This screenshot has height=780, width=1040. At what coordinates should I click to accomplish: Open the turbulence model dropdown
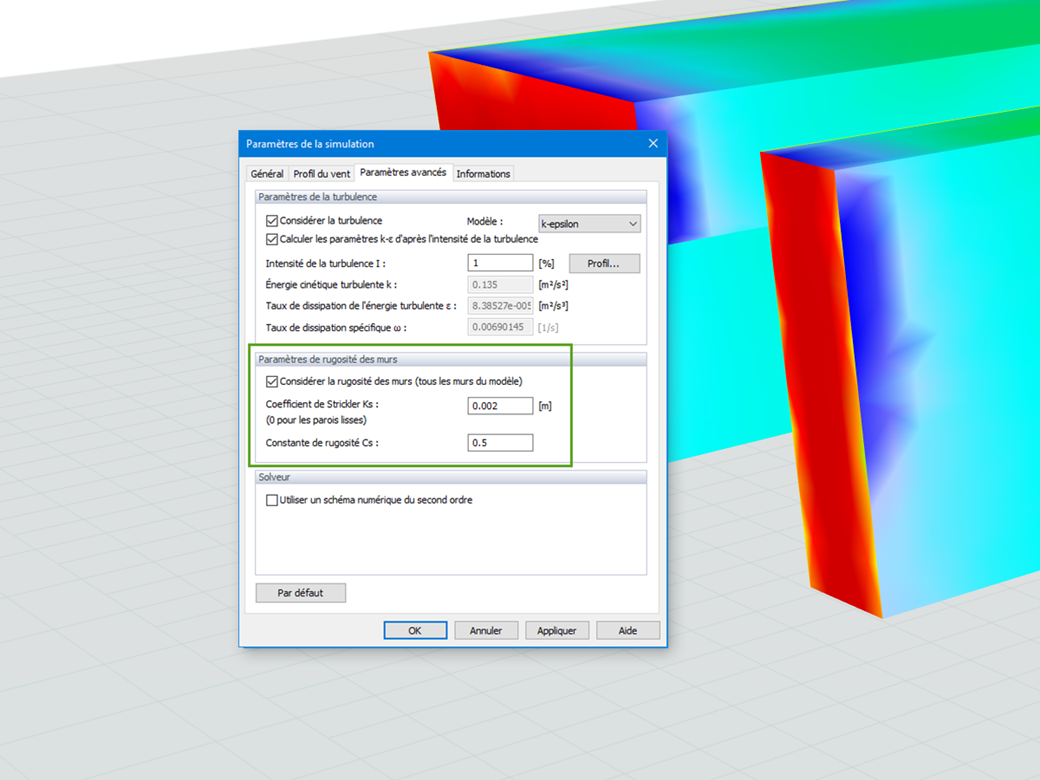(634, 223)
